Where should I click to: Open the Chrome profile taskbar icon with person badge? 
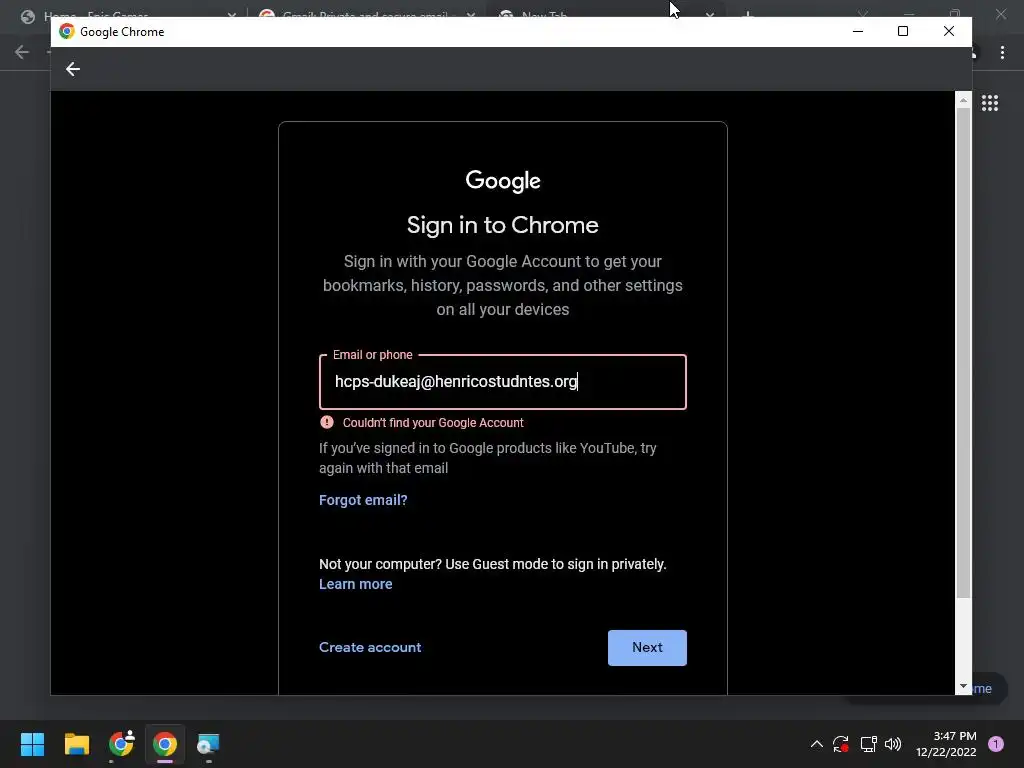121,744
